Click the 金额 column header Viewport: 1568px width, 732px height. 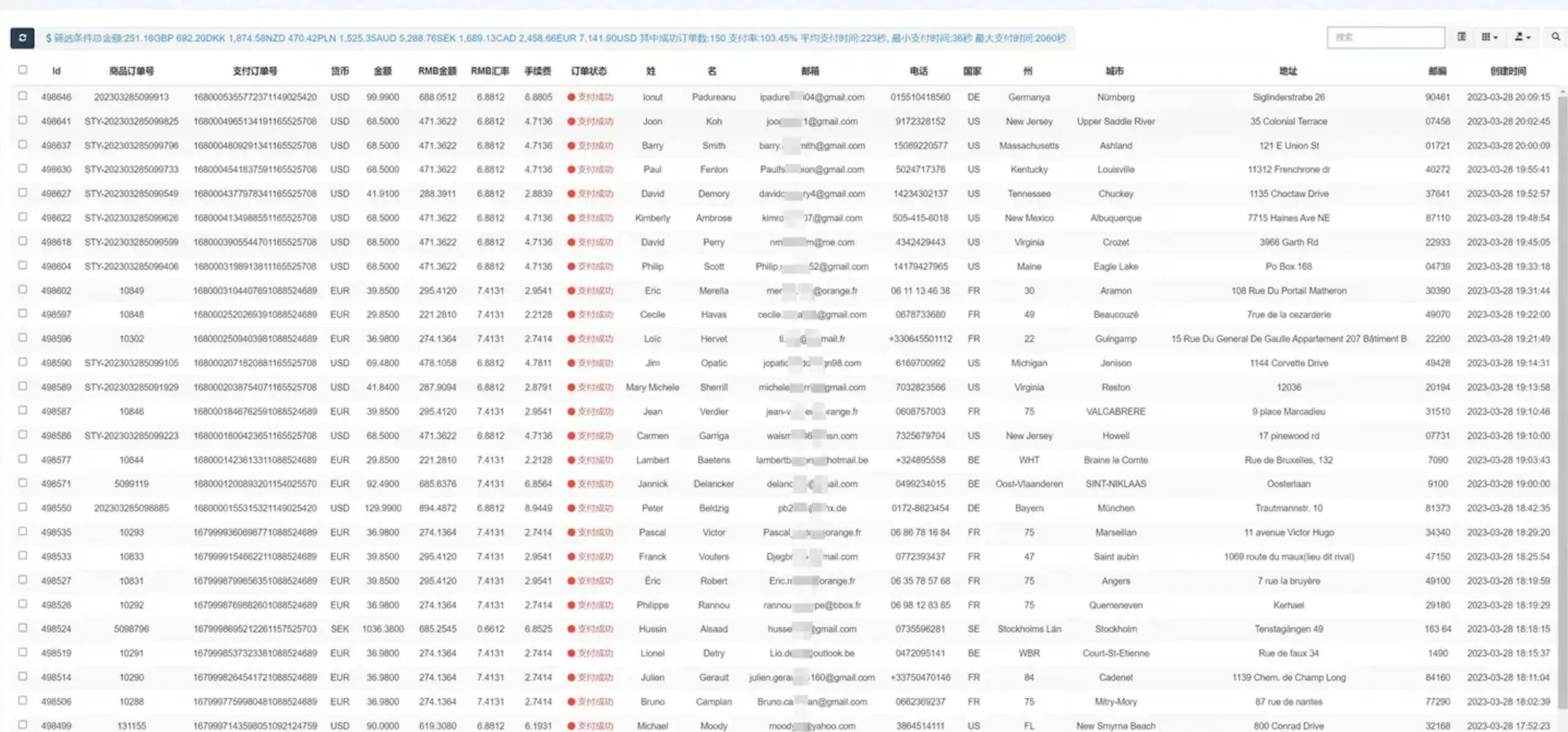coord(382,71)
